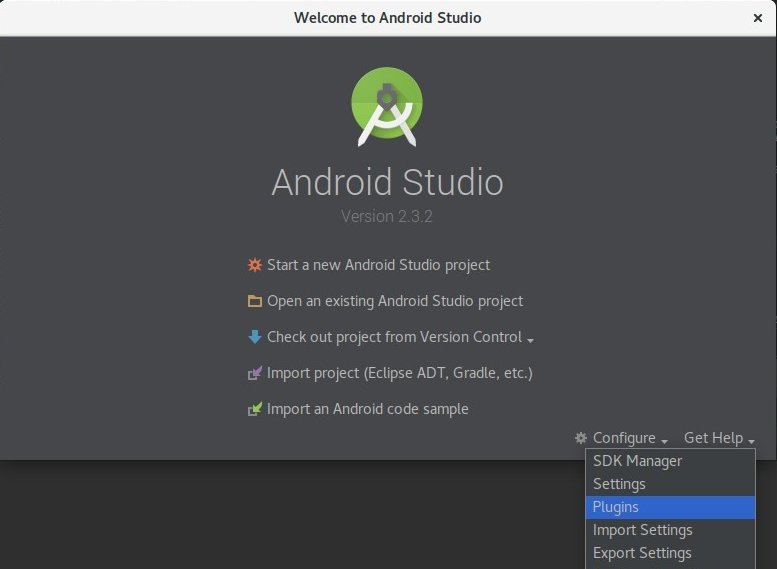777x569 pixels.
Task: Open SDK Manager from Configure menu
Action: pos(670,461)
